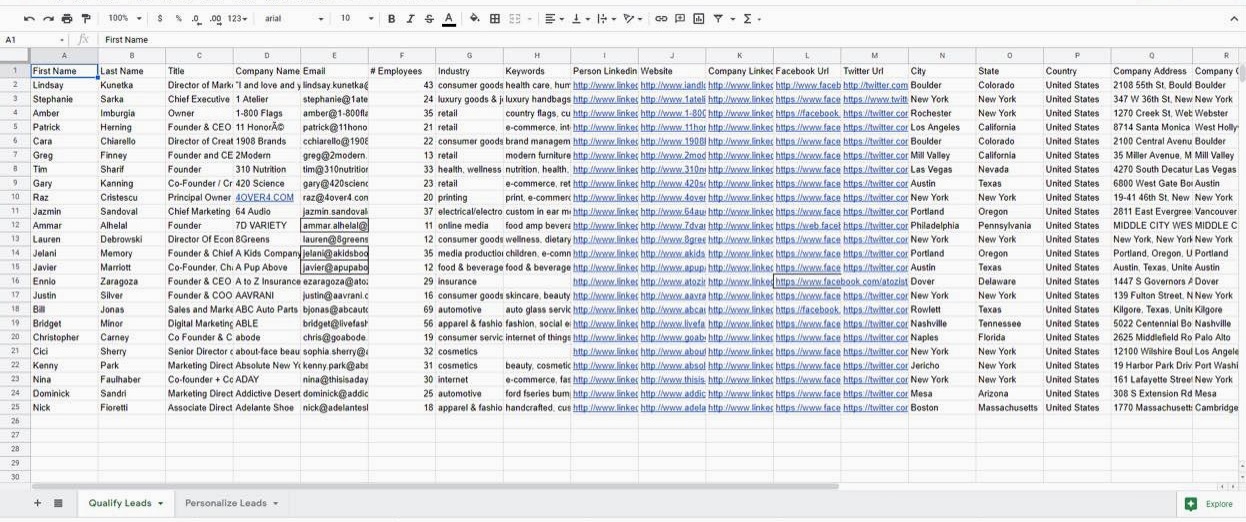1246x522 pixels.
Task: Open the zoom 100% dropdown
Action: coord(124,19)
